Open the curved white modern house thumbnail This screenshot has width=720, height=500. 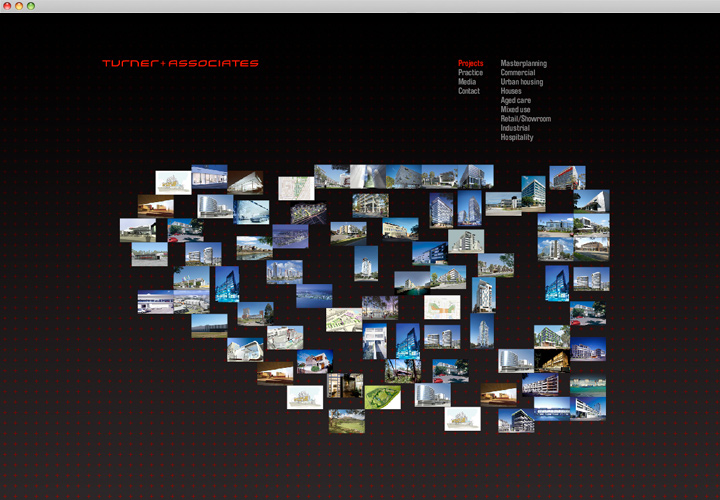pos(245,350)
